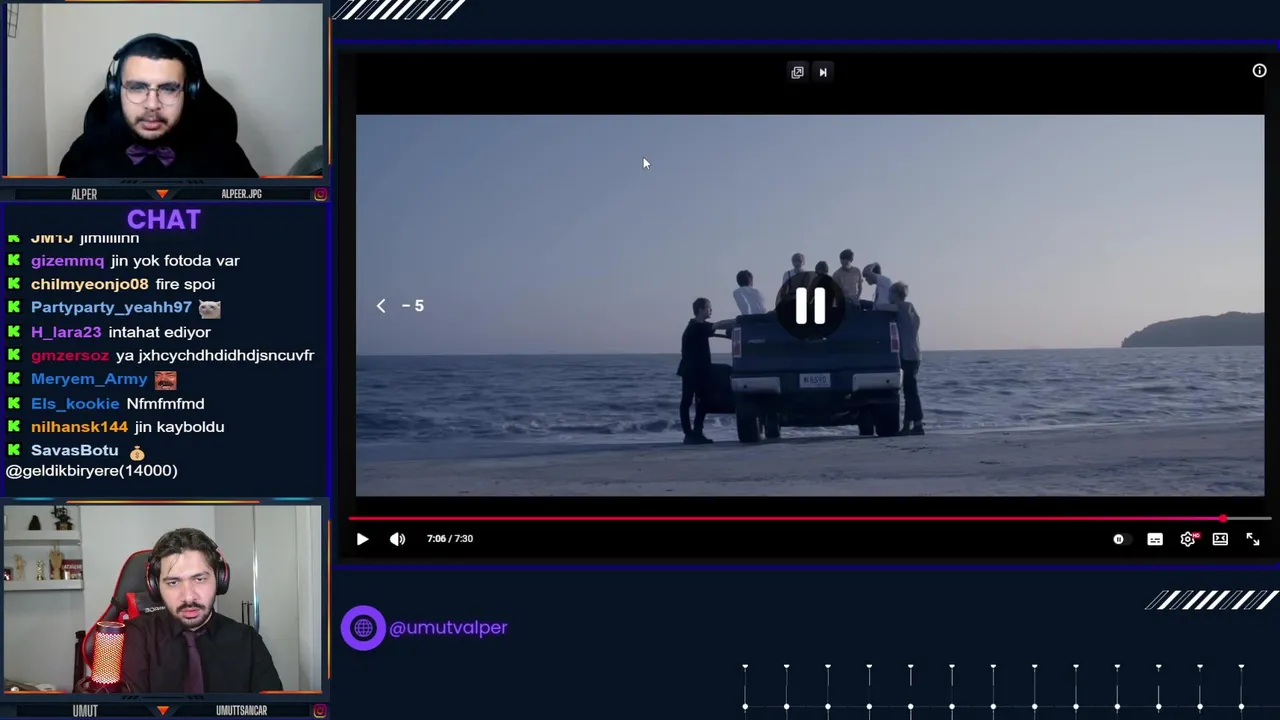Enter full screen mode
This screenshot has height=720, width=1280.
[x=1253, y=539]
